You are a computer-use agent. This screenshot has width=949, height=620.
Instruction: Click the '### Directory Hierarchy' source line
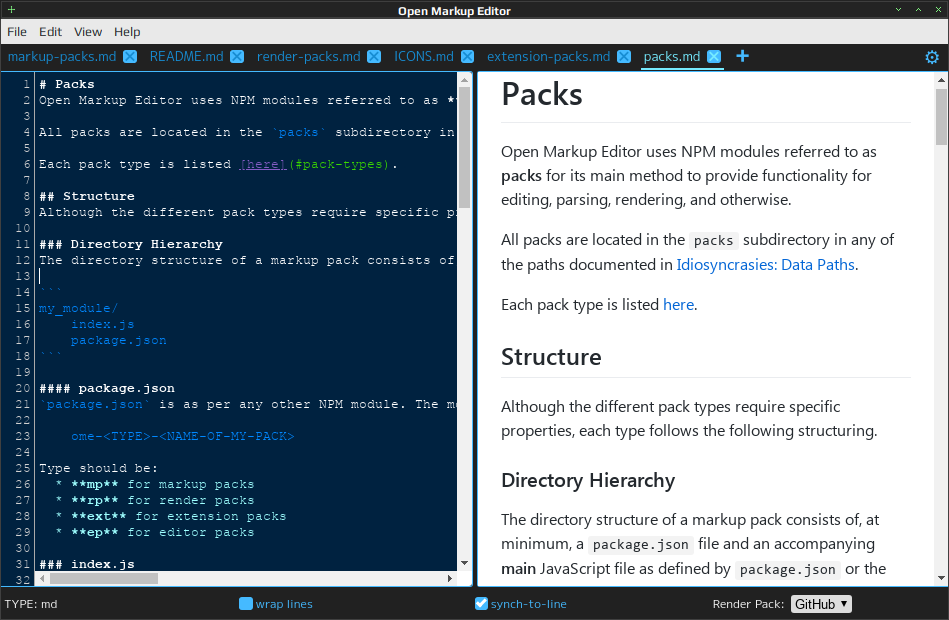[131, 244]
